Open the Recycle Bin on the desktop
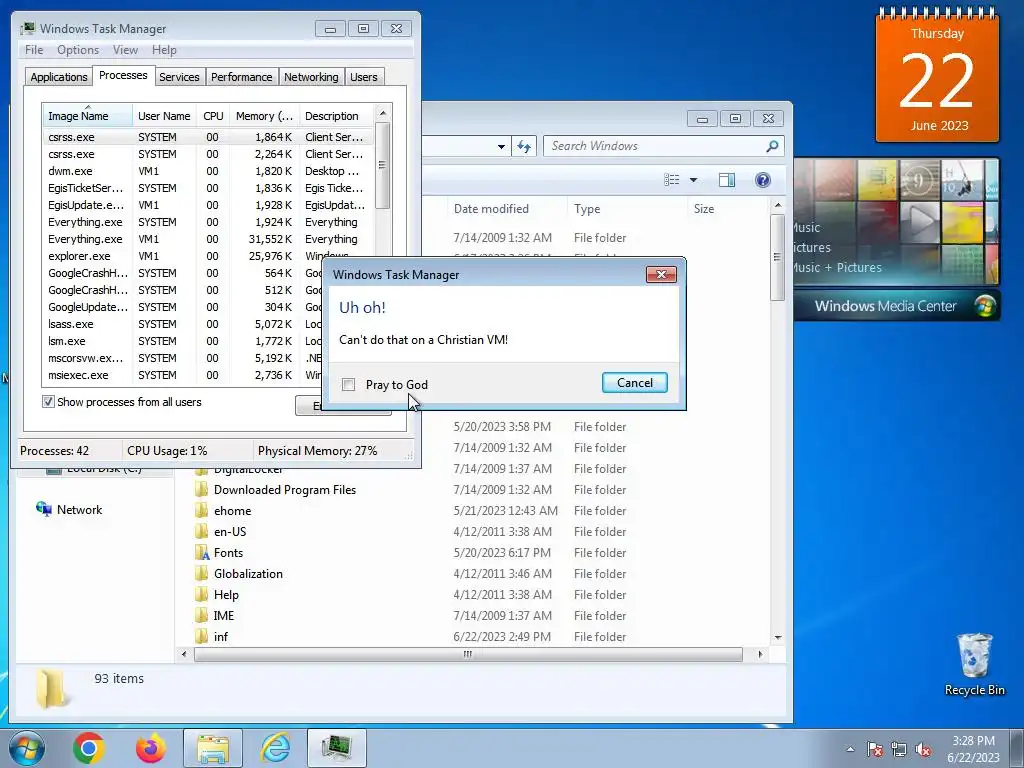1024x768 pixels. [x=974, y=664]
